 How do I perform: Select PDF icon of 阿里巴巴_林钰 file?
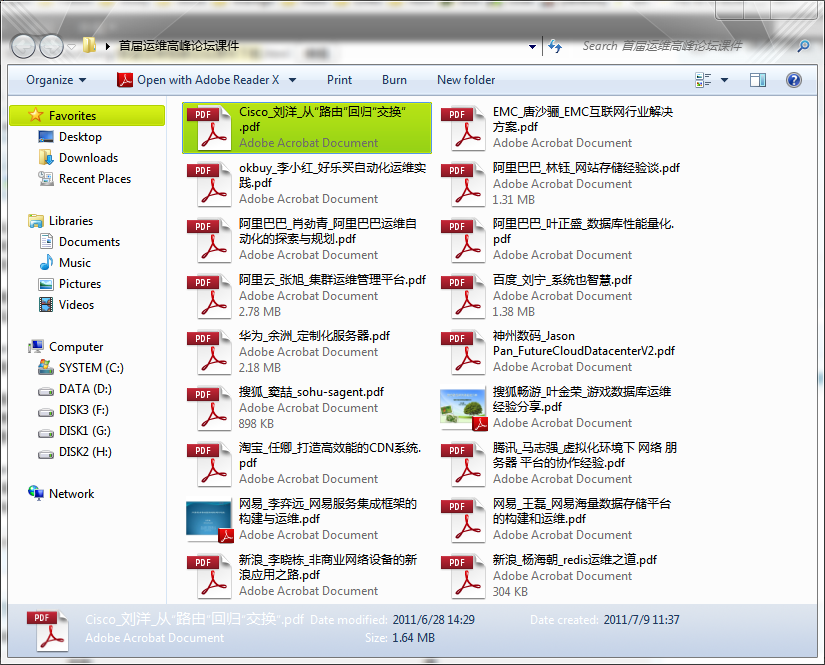[x=463, y=184]
